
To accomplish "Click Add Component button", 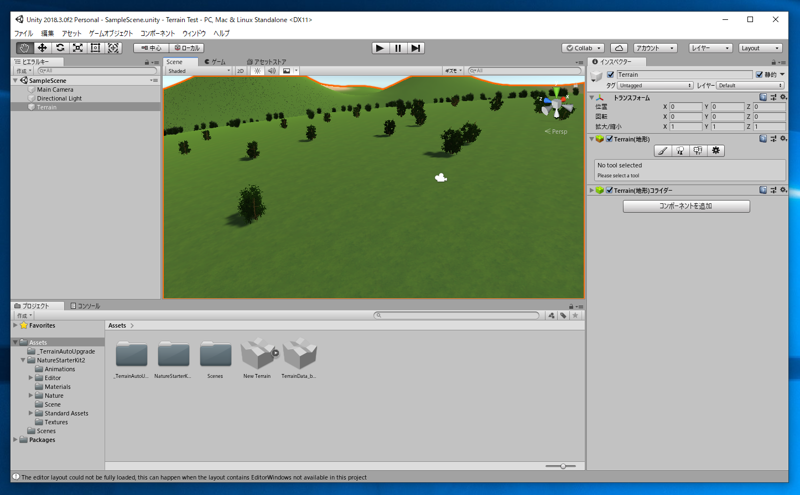I will 686,206.
